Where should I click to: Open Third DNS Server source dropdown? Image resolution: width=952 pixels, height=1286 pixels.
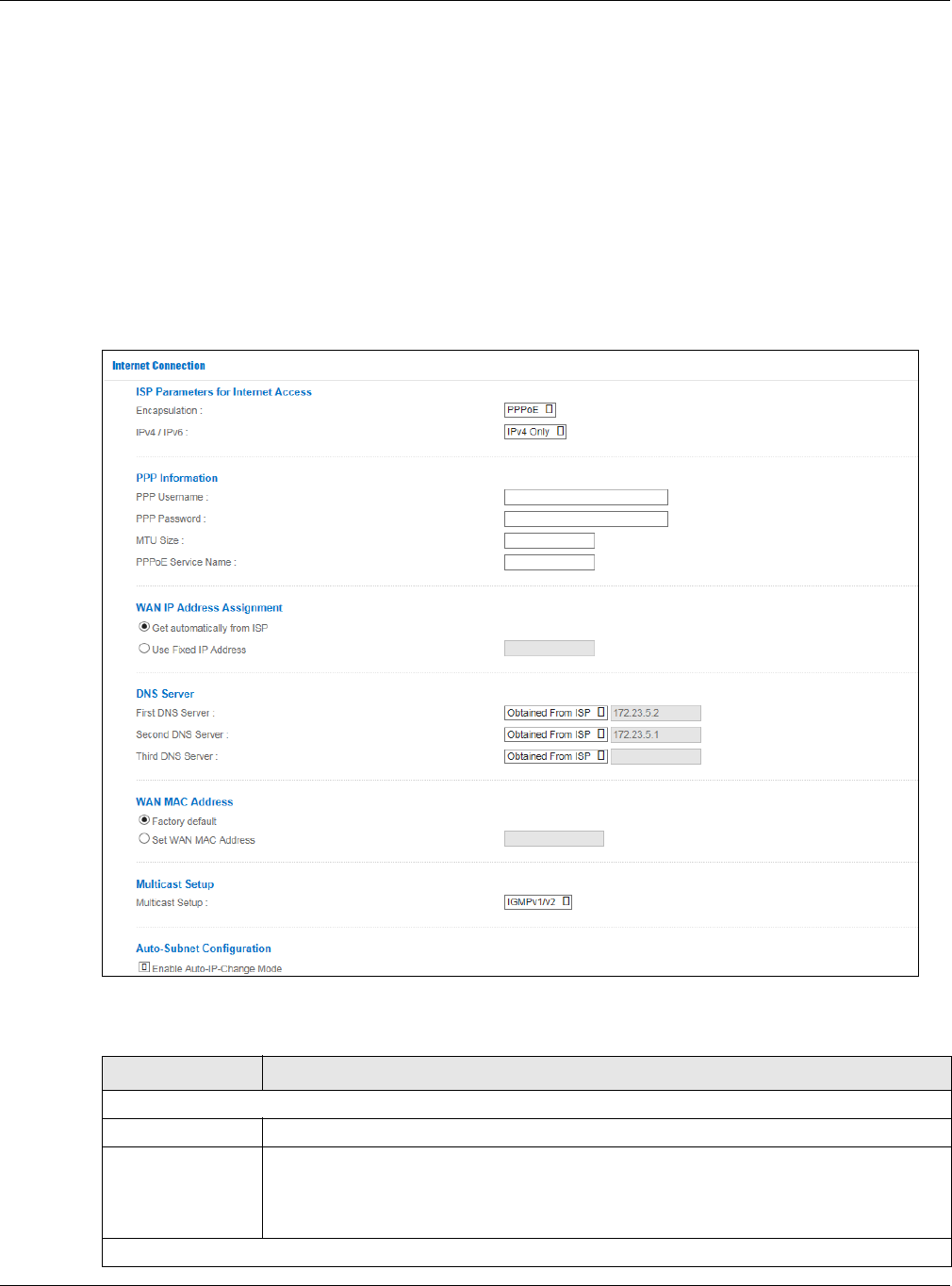[x=556, y=757]
